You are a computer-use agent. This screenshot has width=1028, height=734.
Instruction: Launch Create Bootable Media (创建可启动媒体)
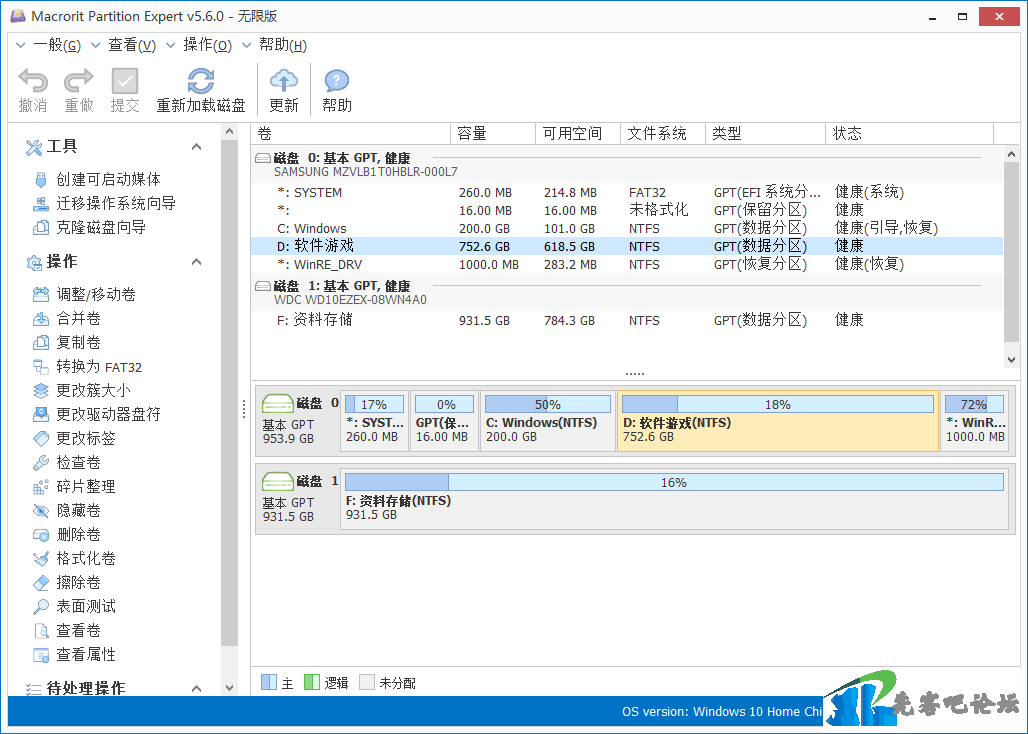108,180
